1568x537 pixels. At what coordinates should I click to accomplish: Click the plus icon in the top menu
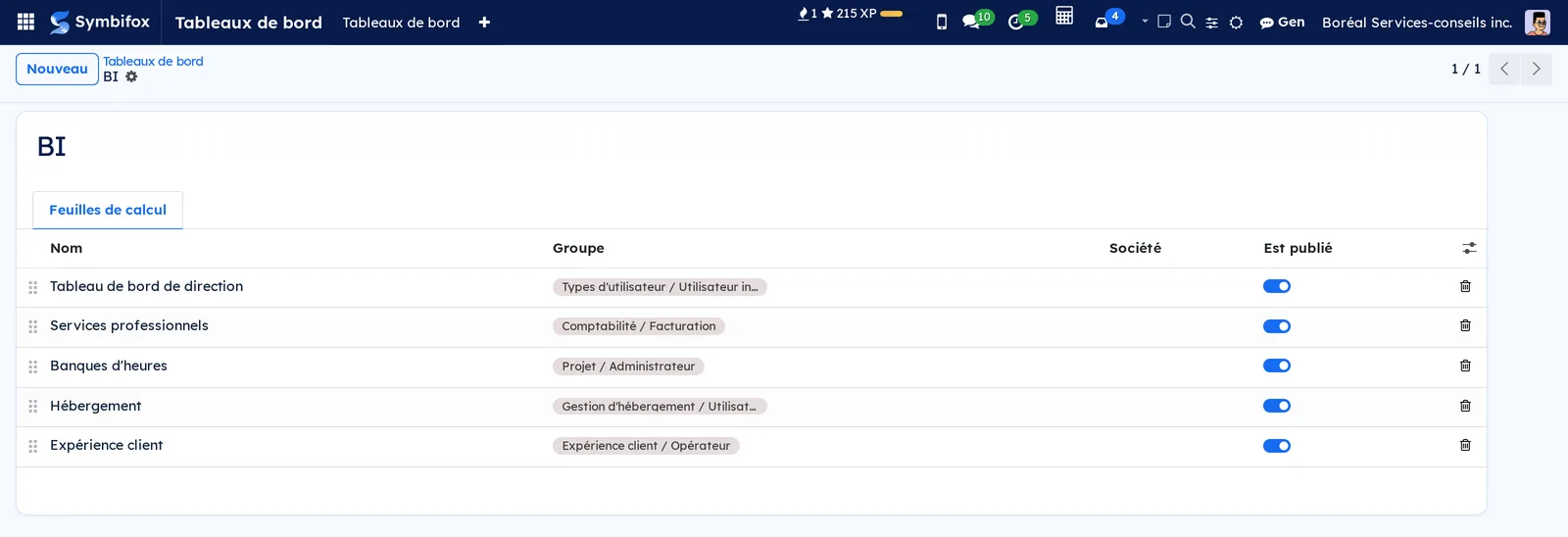[484, 23]
